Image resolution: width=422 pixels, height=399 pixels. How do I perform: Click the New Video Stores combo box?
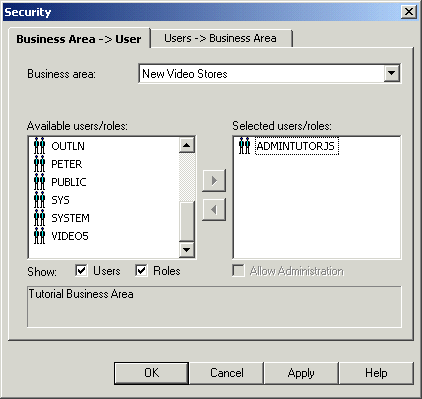click(x=270, y=73)
